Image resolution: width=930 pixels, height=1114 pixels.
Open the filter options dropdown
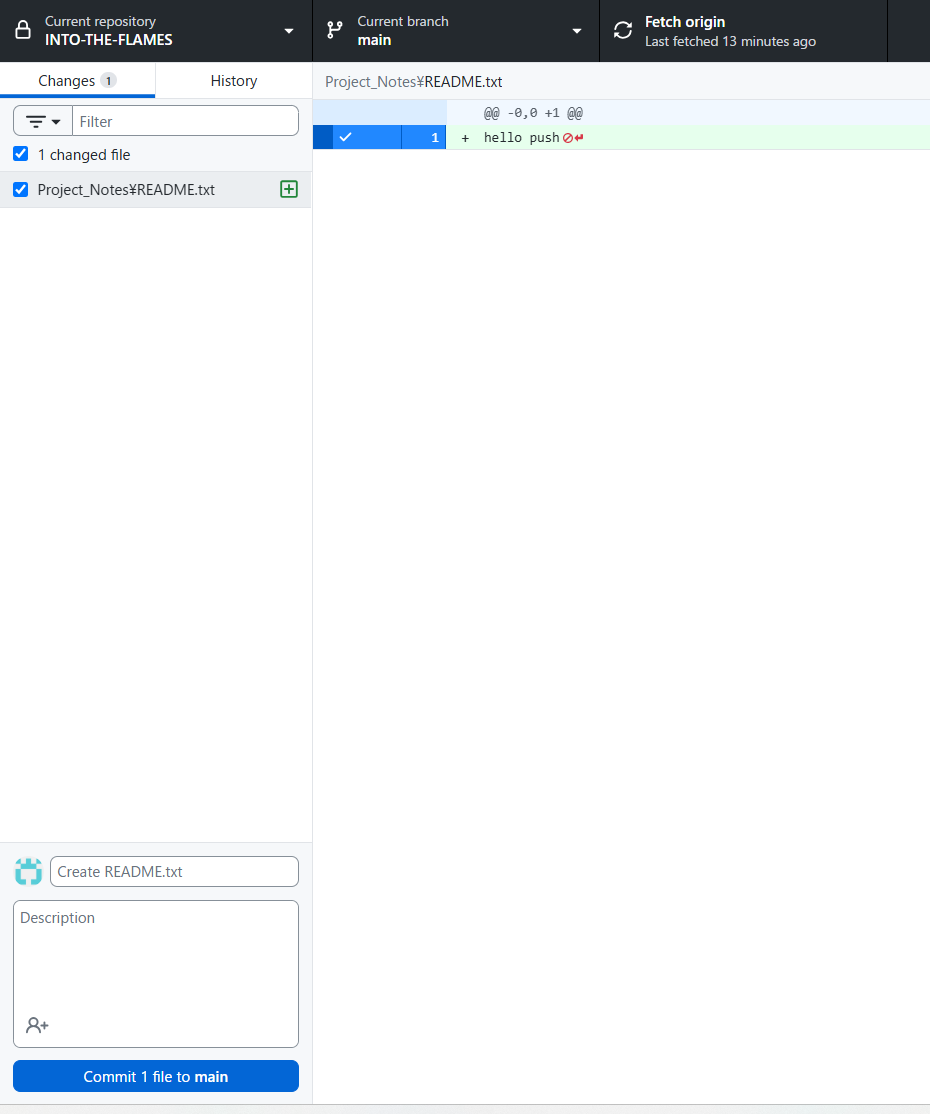click(43, 121)
